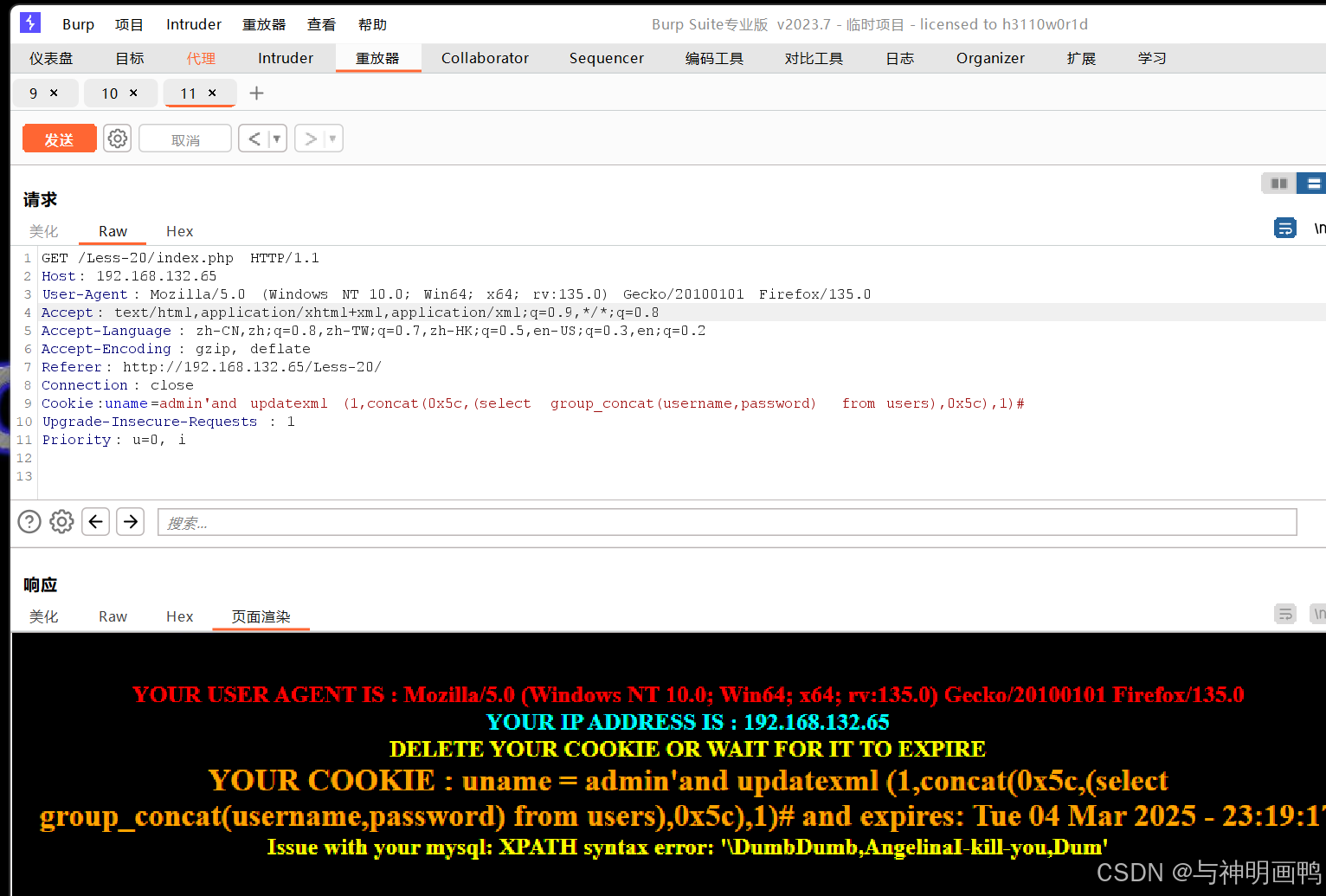Viewport: 1326px width, 896px height.
Task: Open next history dropdown arrow
Action: click(x=332, y=139)
